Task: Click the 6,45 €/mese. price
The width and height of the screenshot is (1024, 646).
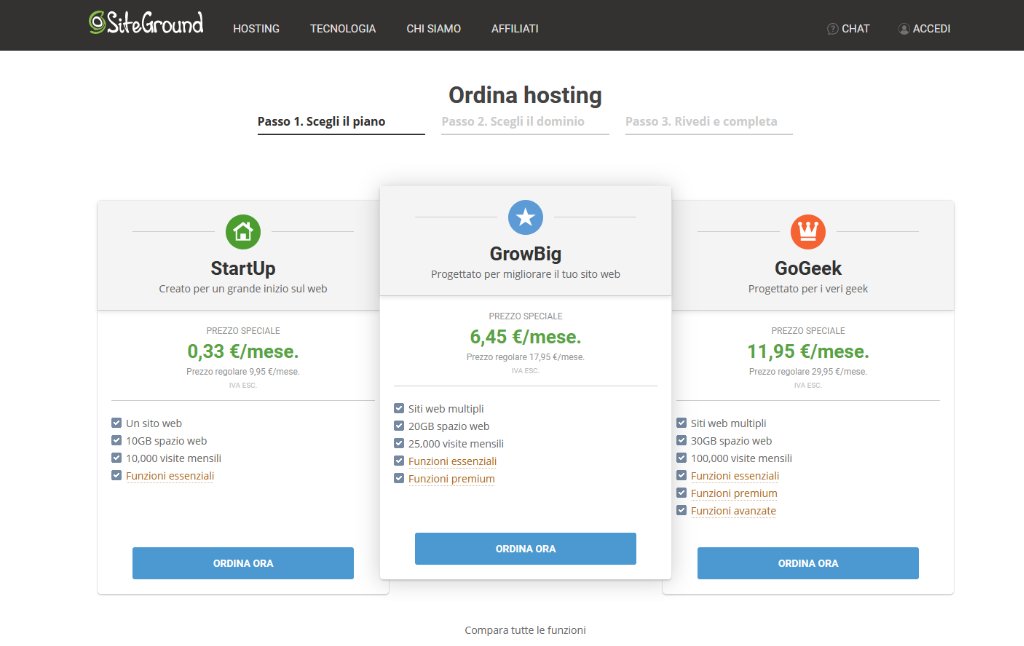Action: 525,337
